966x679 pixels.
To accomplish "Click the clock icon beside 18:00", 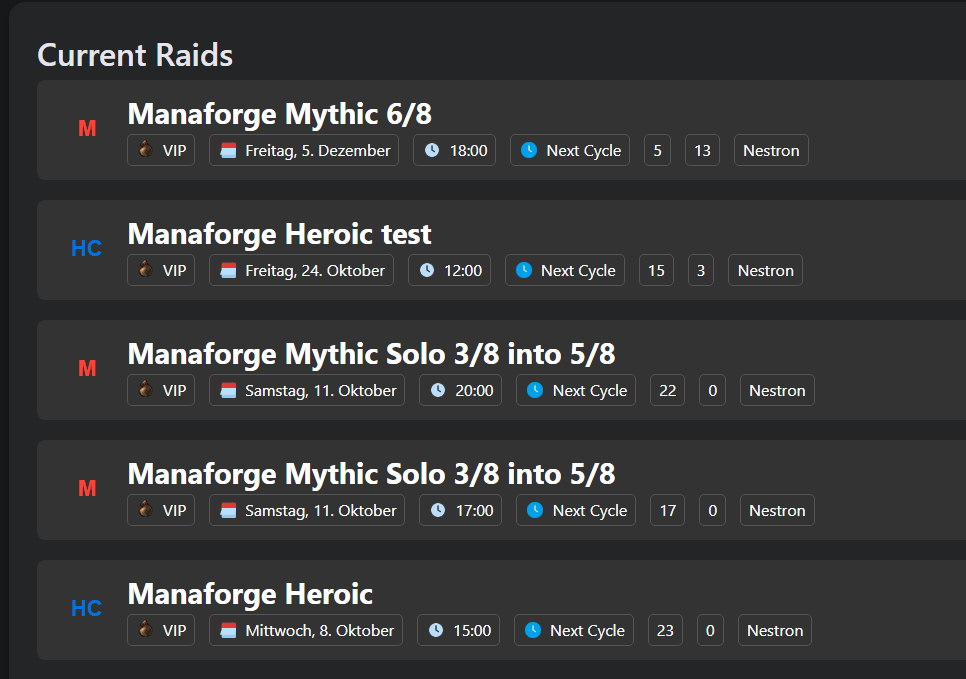I will click(x=432, y=151).
